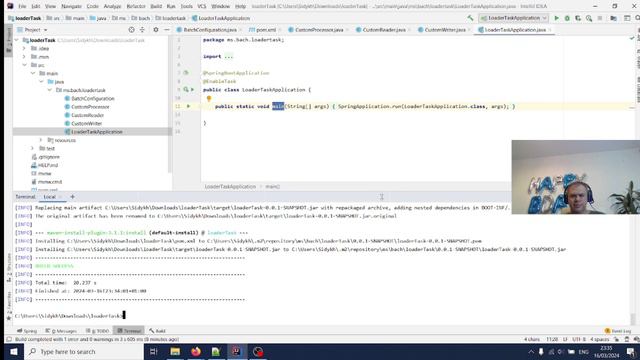Open run configuration dropdown LoaderTaskApplication
640x360 pixels.
pyautogui.click(x=513, y=18)
